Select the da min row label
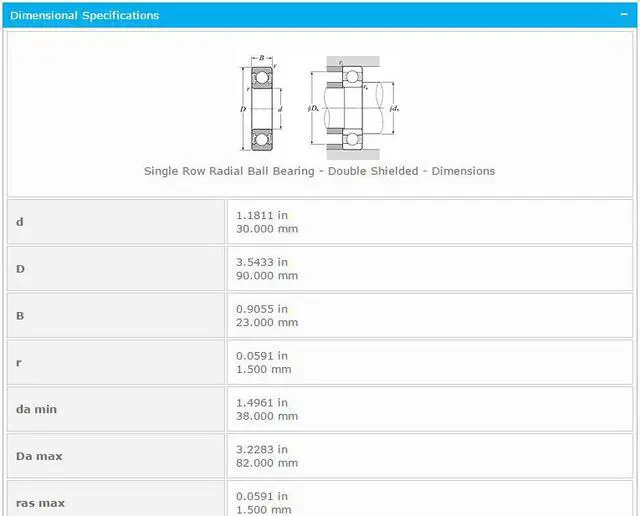Viewport: 640px width, 516px height. point(38,409)
